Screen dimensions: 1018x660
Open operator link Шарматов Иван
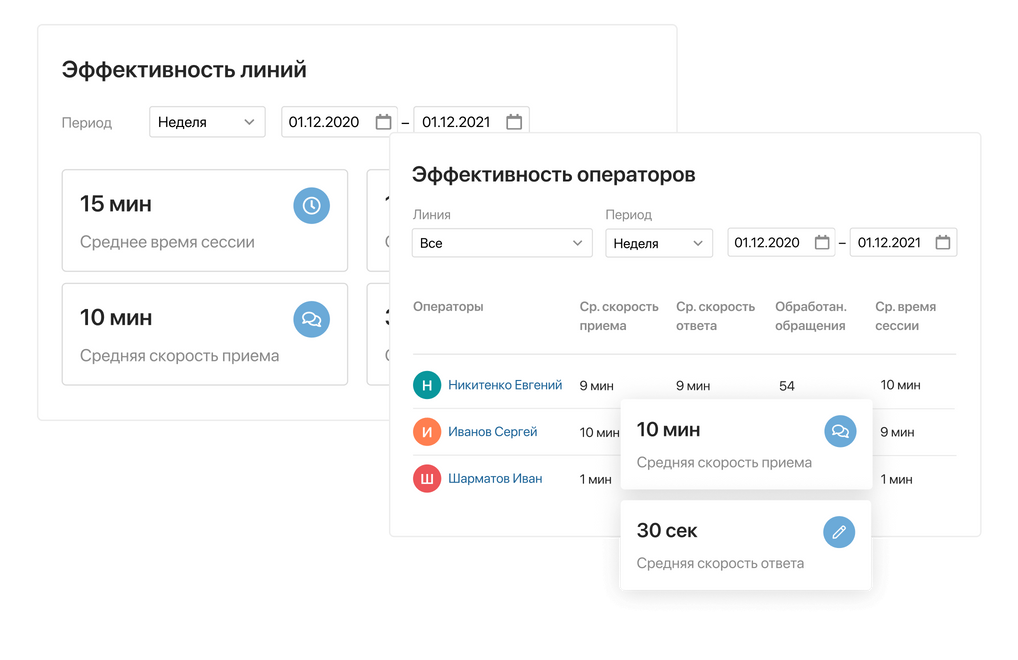click(x=495, y=479)
